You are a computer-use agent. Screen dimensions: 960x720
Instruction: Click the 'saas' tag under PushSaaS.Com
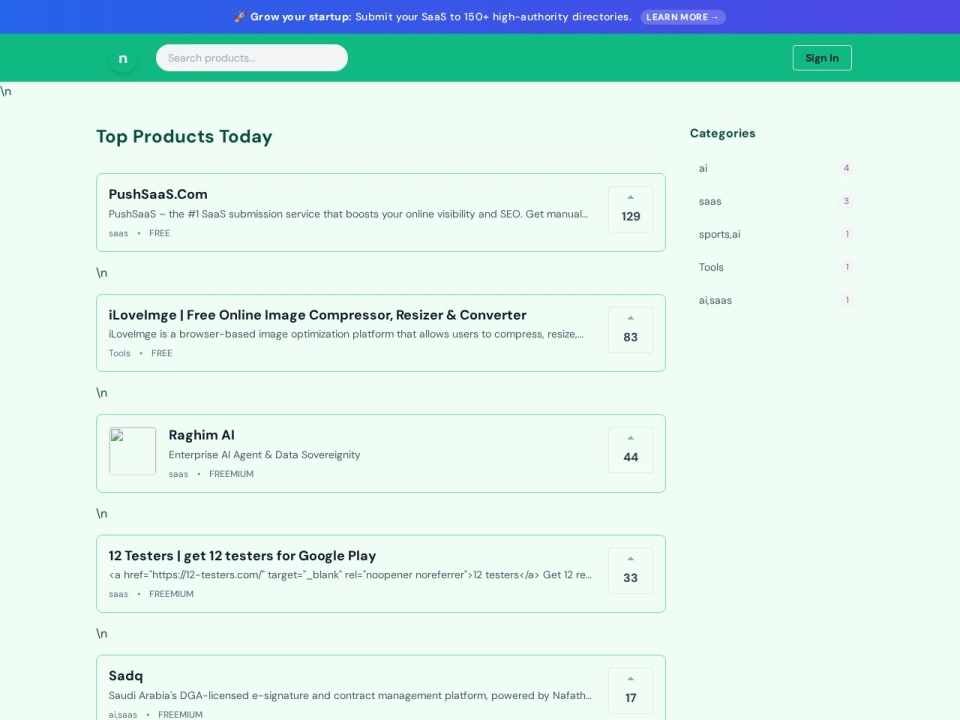point(118,233)
